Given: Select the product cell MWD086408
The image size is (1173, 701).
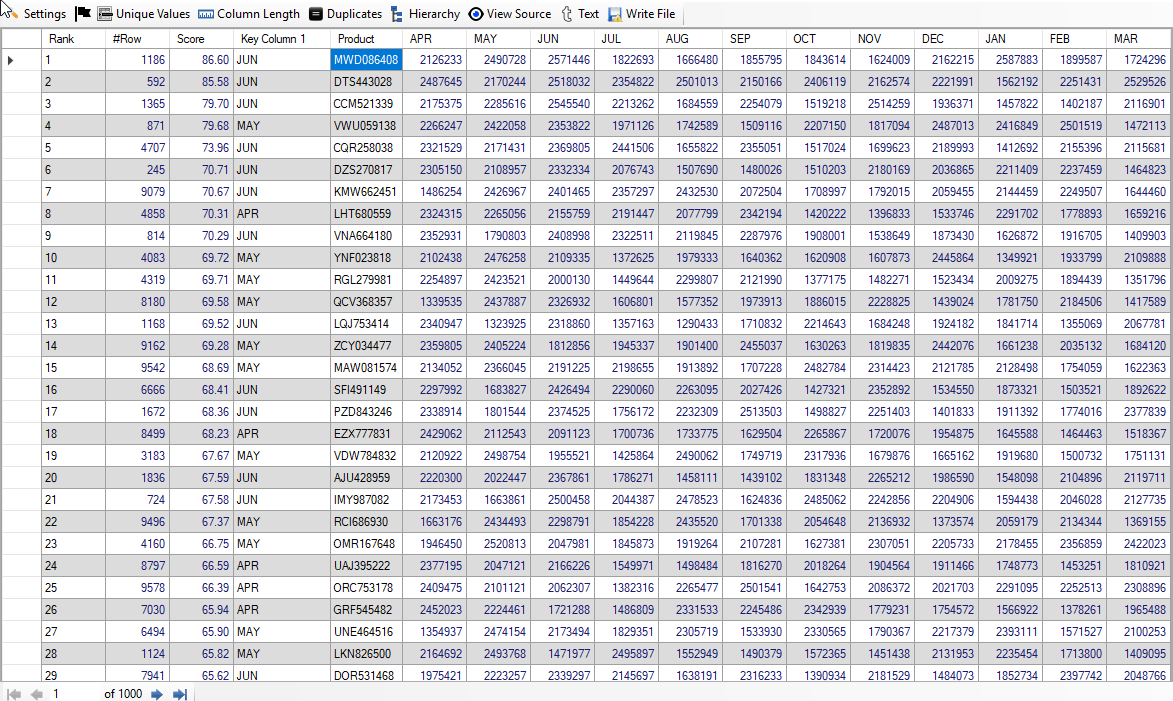Looking at the screenshot, I should [366, 60].
